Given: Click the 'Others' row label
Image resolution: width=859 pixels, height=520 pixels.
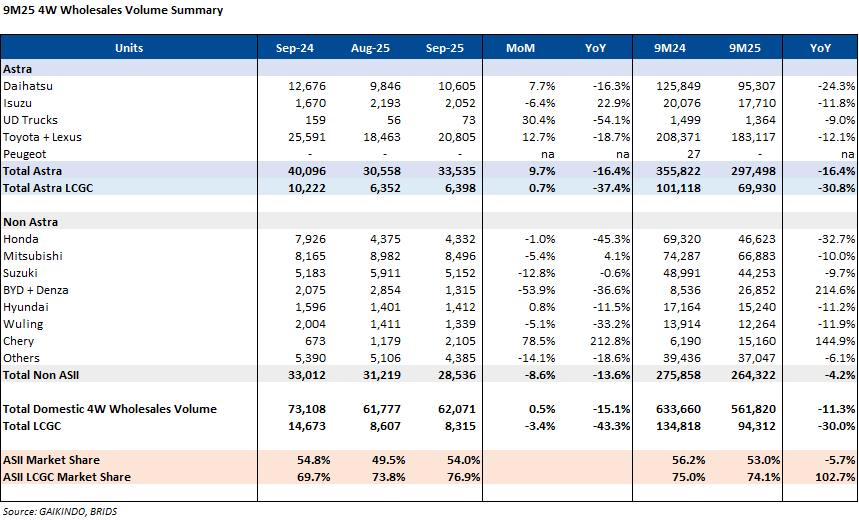Looking at the screenshot, I should pyautogui.click(x=21, y=358).
